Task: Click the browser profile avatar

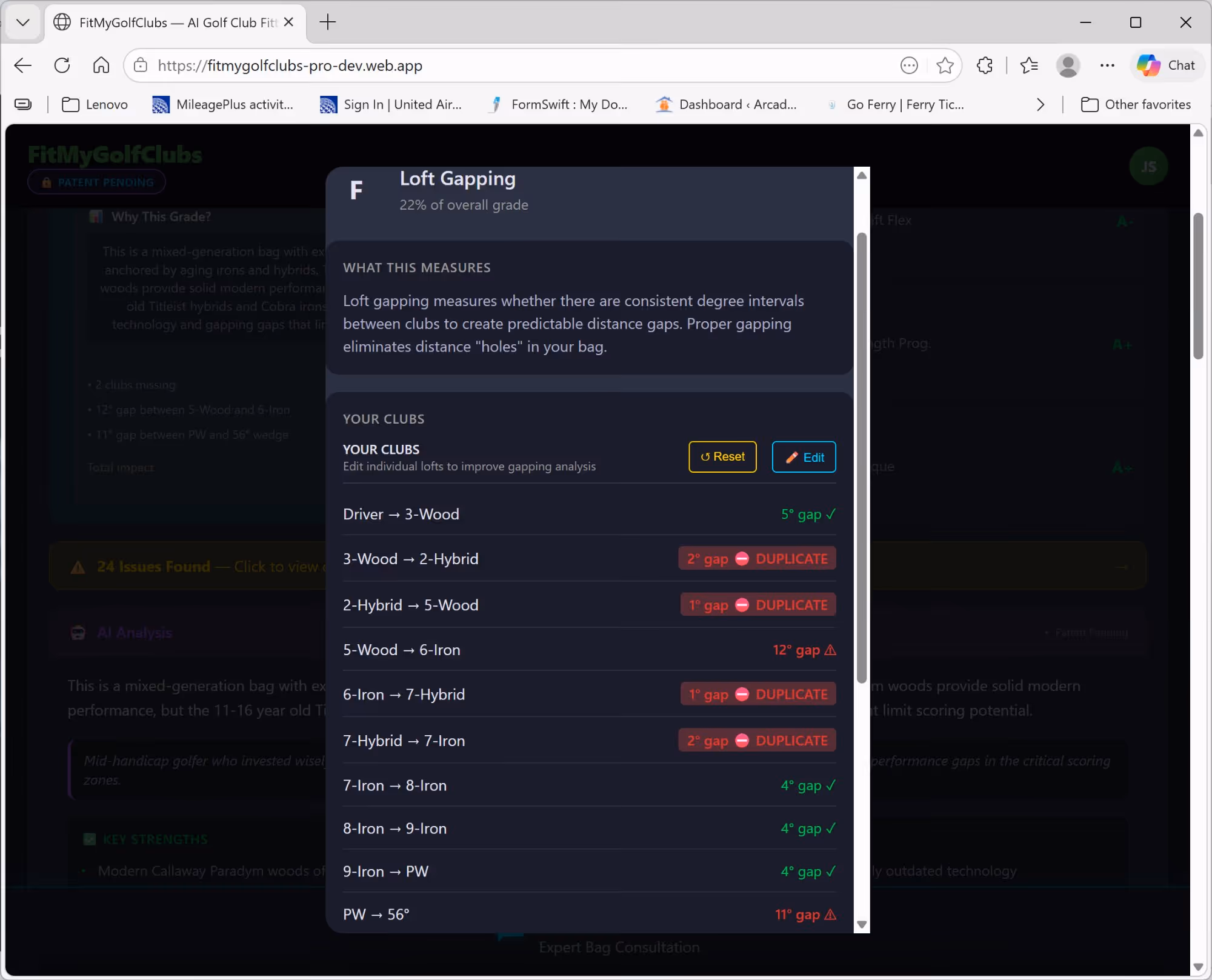Action: click(1068, 65)
